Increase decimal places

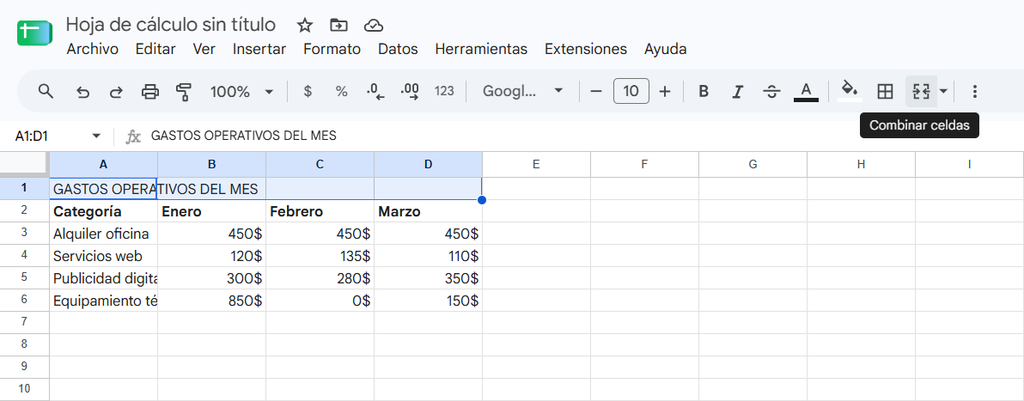tap(410, 91)
